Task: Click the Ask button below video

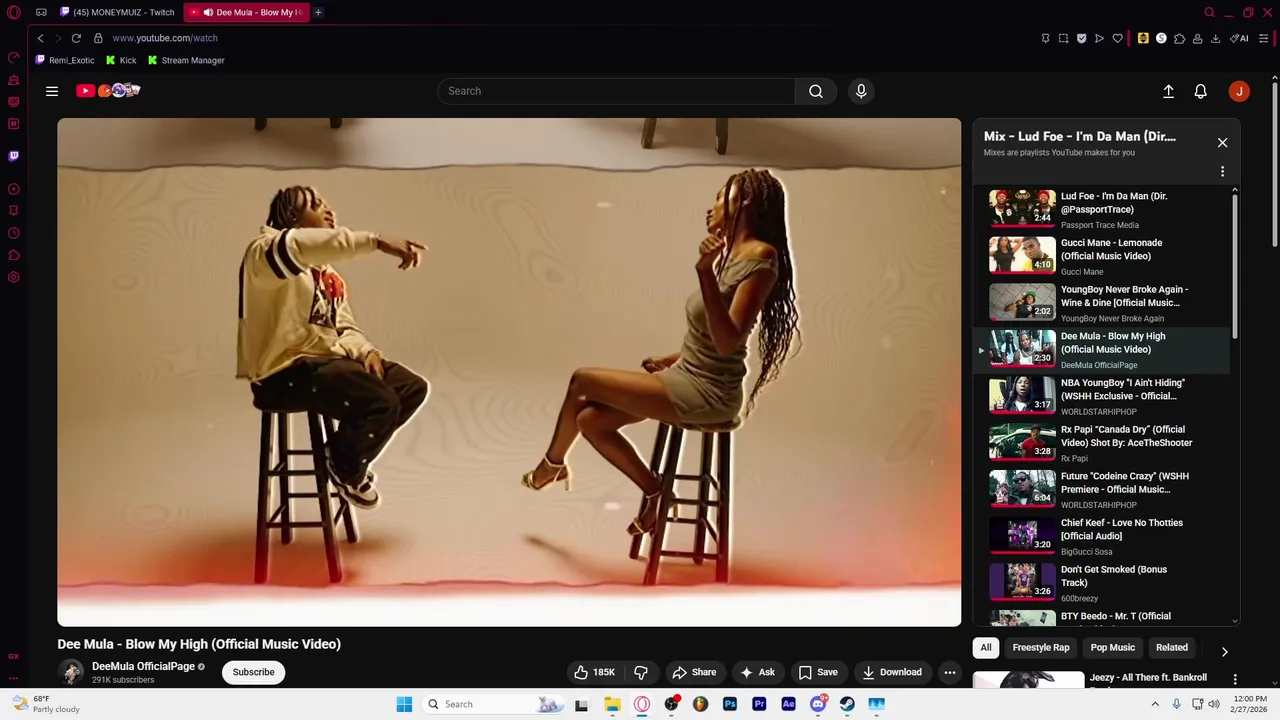Action: point(757,672)
